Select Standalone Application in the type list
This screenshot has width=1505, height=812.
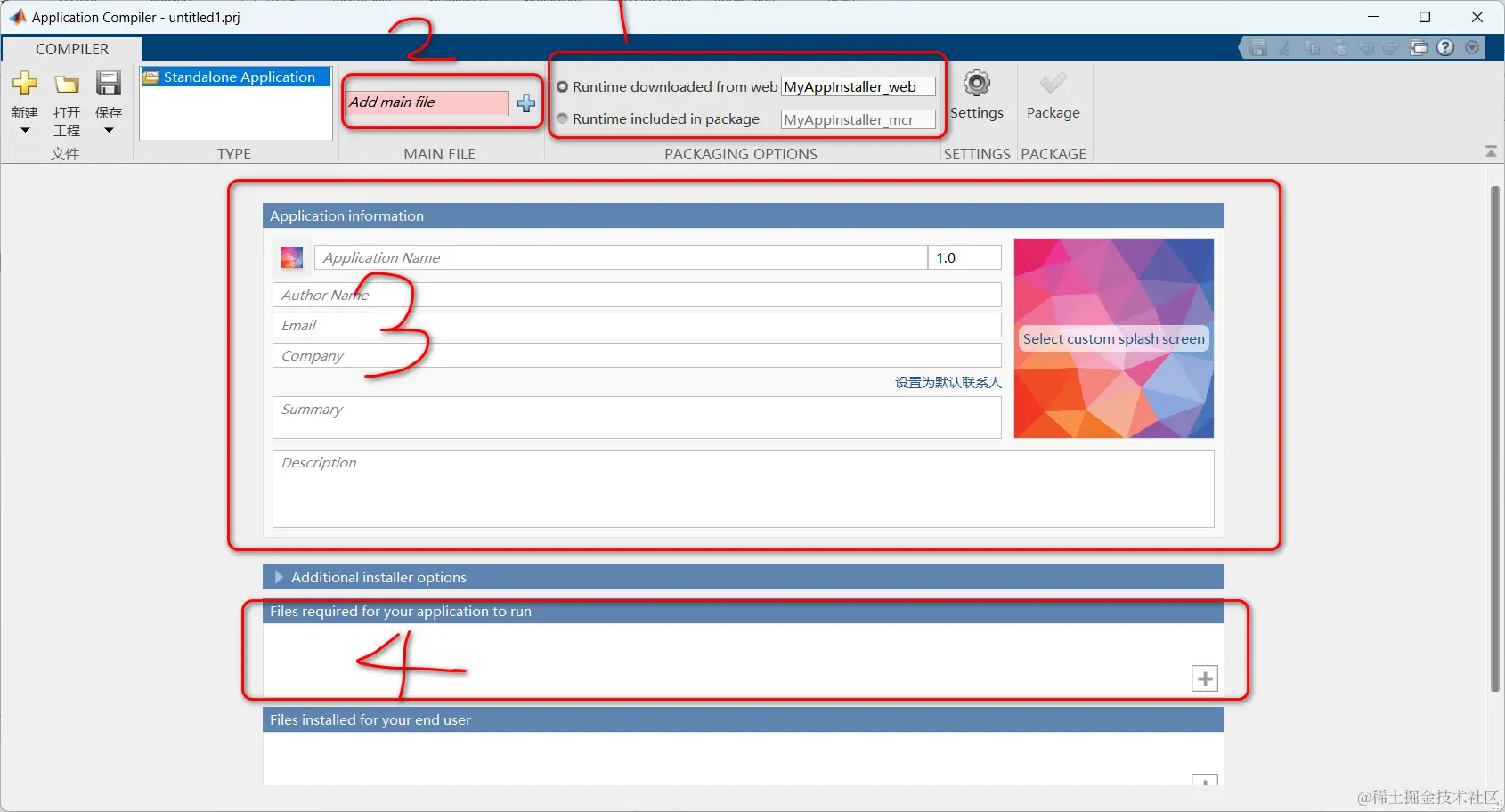coord(235,77)
